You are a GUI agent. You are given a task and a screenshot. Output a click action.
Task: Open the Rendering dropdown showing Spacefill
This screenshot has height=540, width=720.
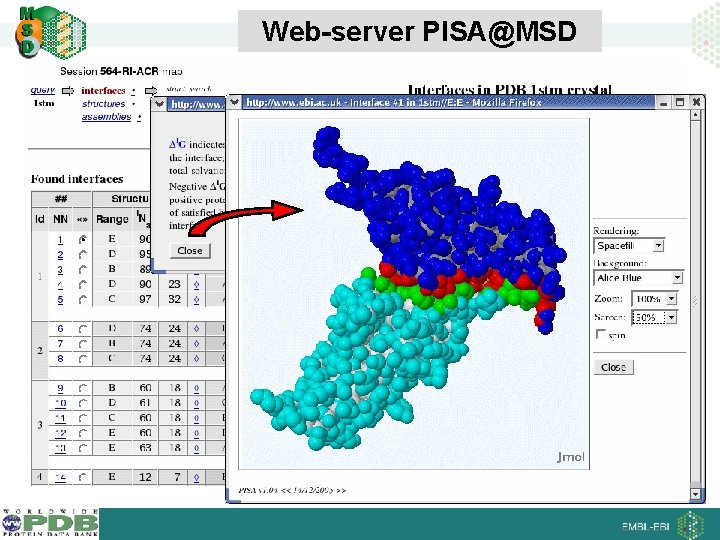pyautogui.click(x=629, y=246)
